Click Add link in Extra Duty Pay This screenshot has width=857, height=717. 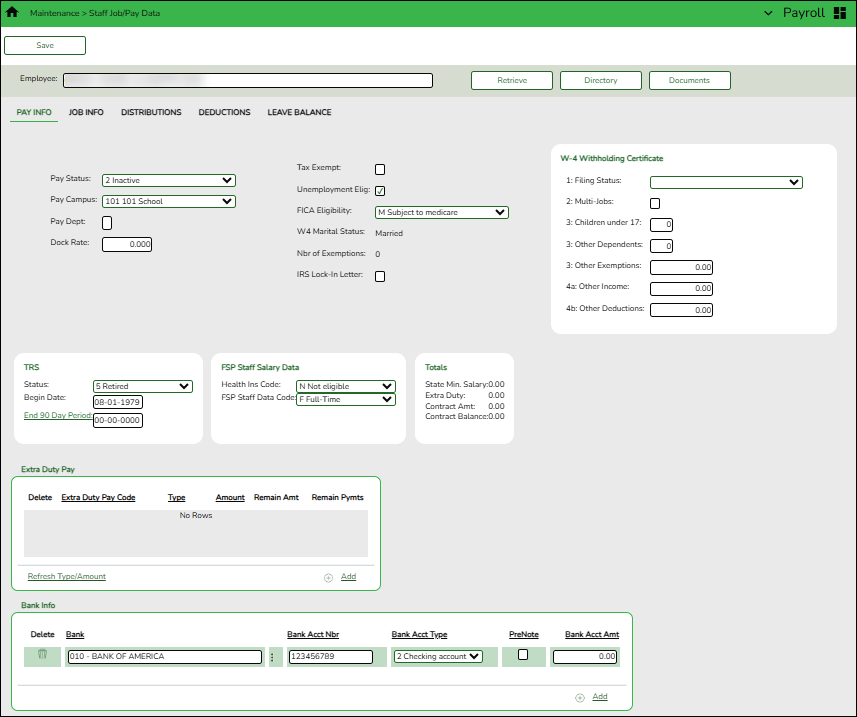click(348, 577)
